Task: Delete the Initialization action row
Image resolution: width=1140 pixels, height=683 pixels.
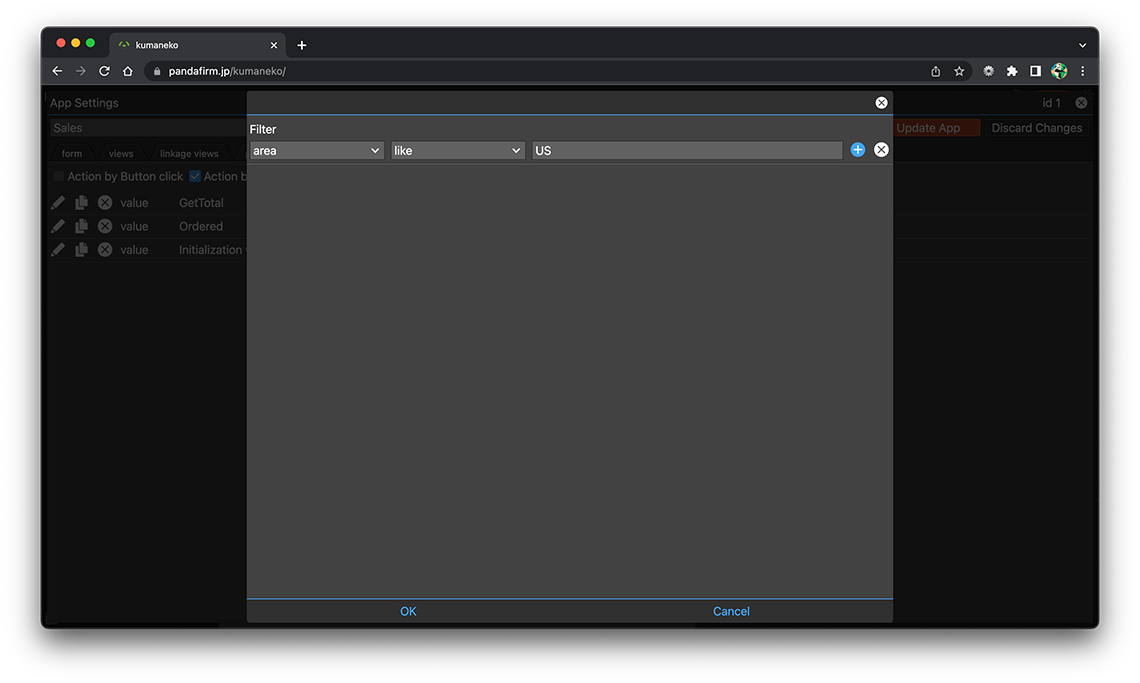Action: click(x=105, y=250)
